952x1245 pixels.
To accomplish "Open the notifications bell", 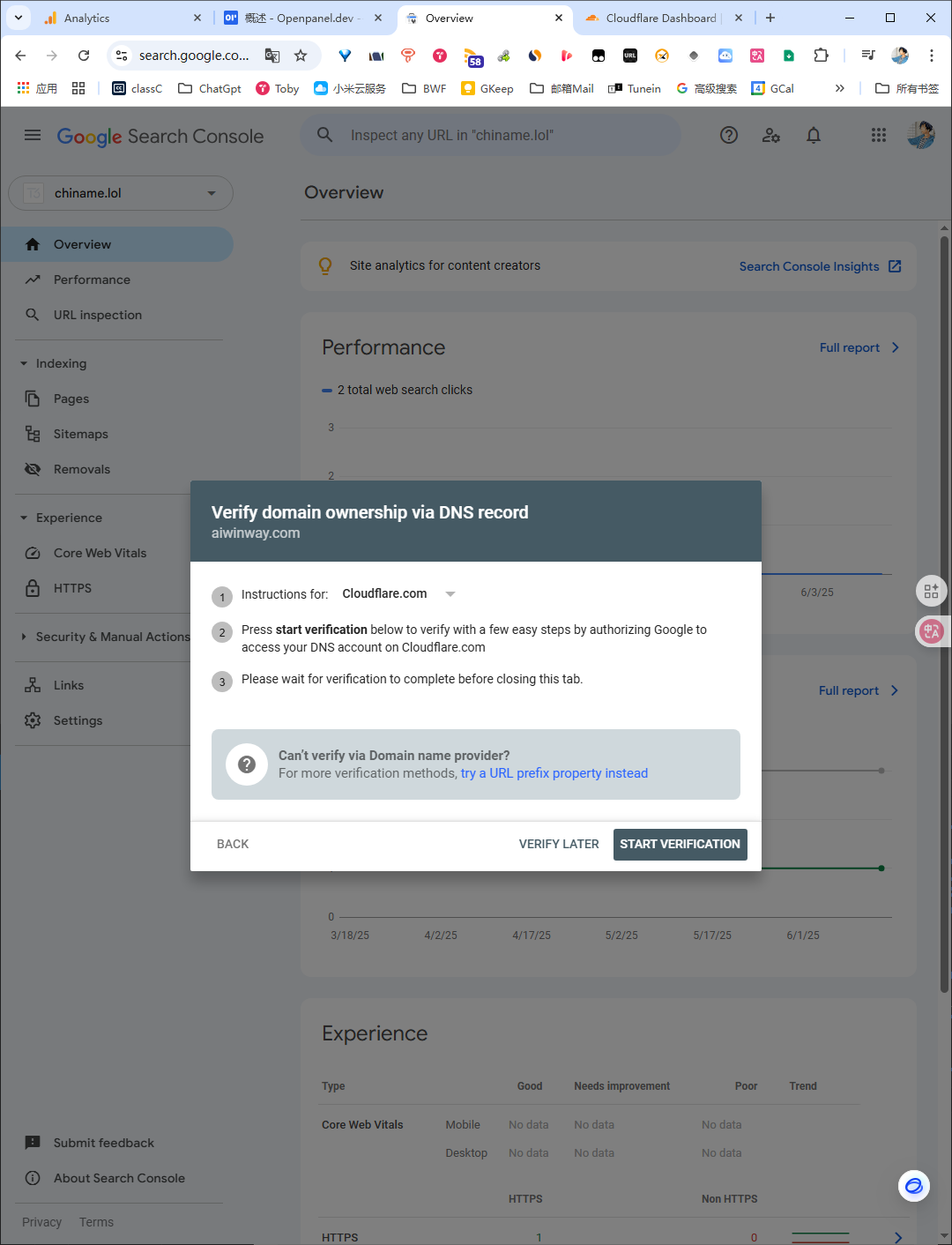I will coord(814,135).
